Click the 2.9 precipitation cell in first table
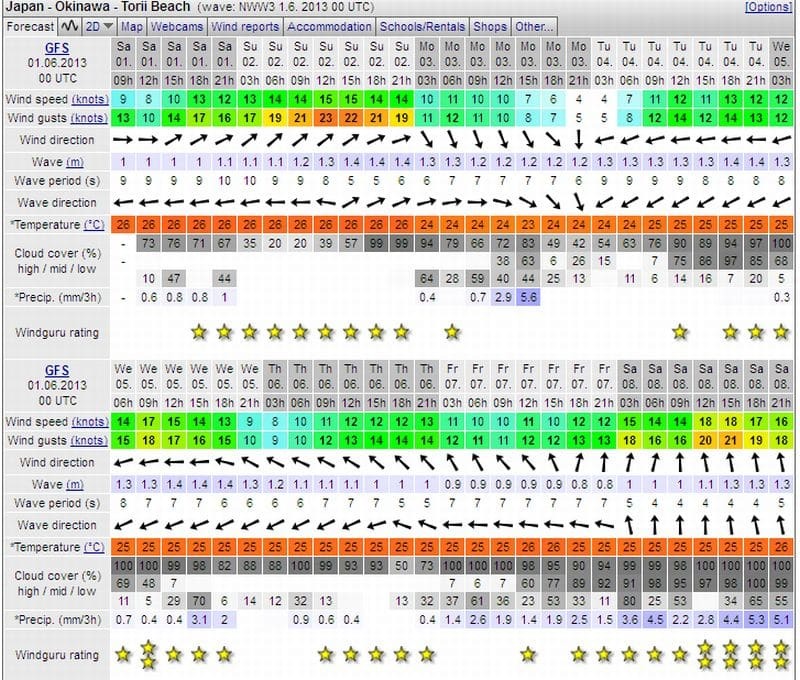 pos(503,297)
